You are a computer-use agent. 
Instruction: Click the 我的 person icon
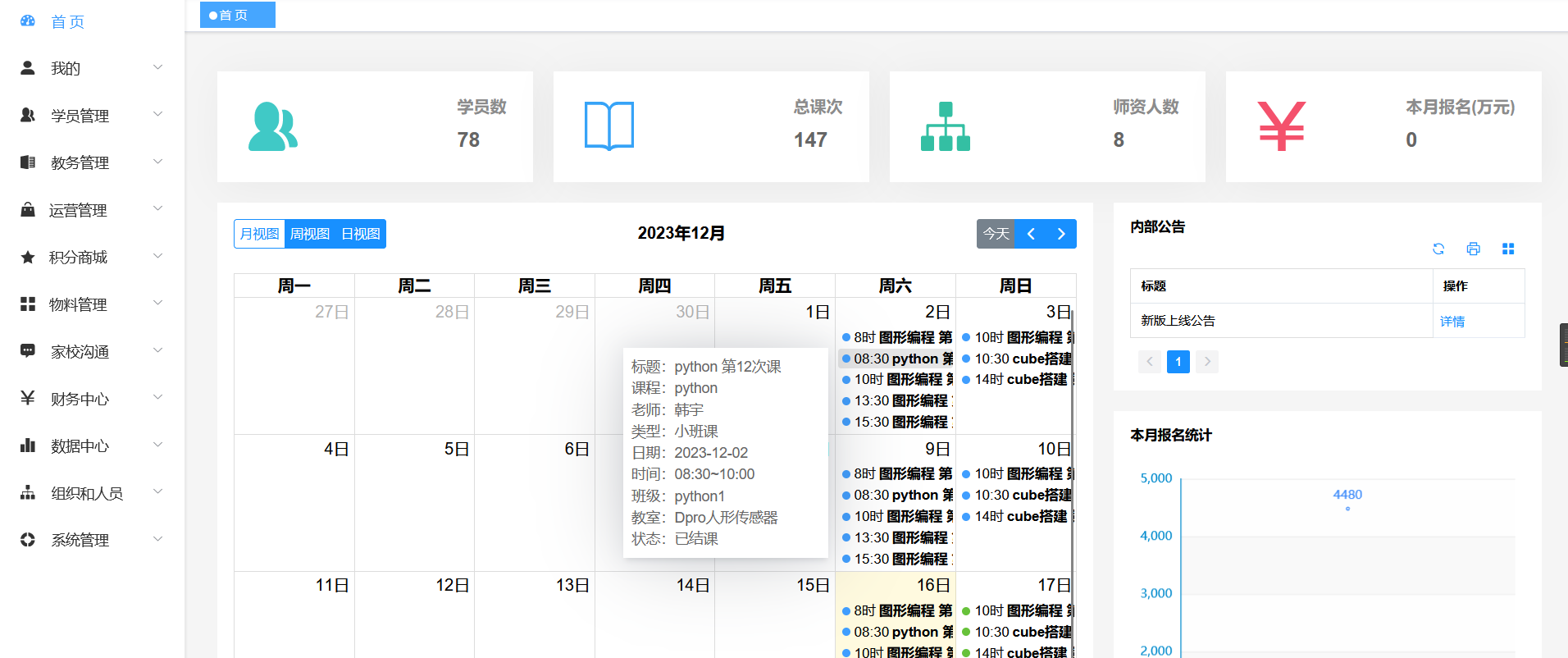28,68
